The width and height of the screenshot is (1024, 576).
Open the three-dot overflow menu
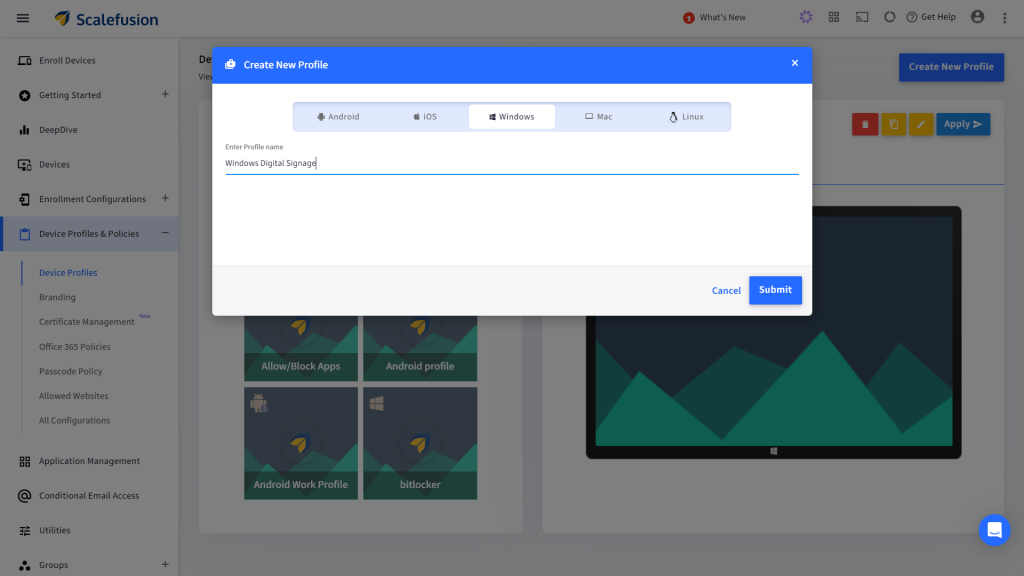pos(1004,17)
